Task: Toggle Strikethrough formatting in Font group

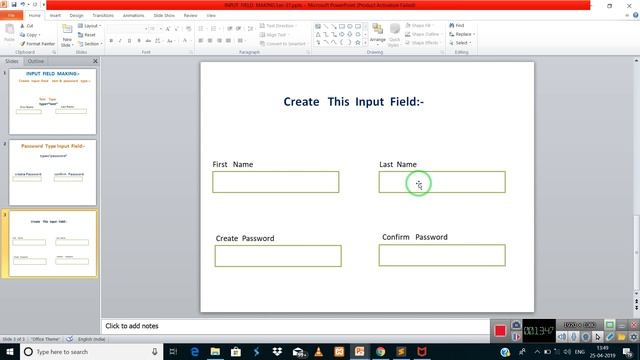Action: click(148, 41)
